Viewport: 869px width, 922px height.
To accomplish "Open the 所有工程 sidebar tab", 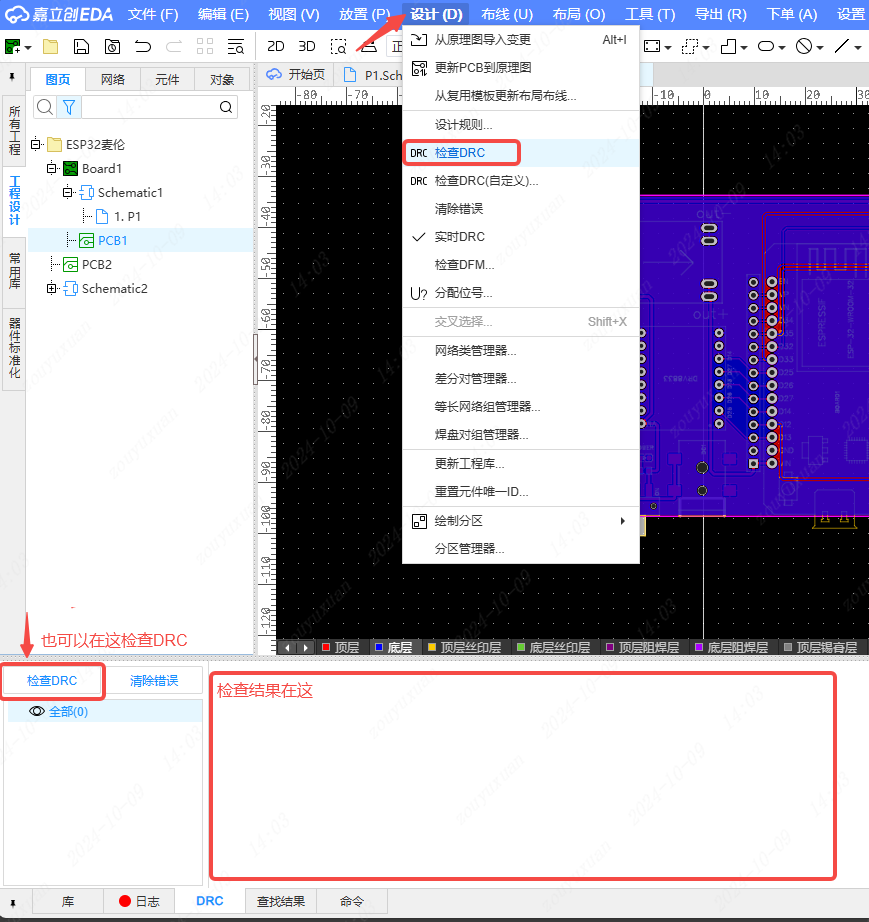I will [14, 130].
